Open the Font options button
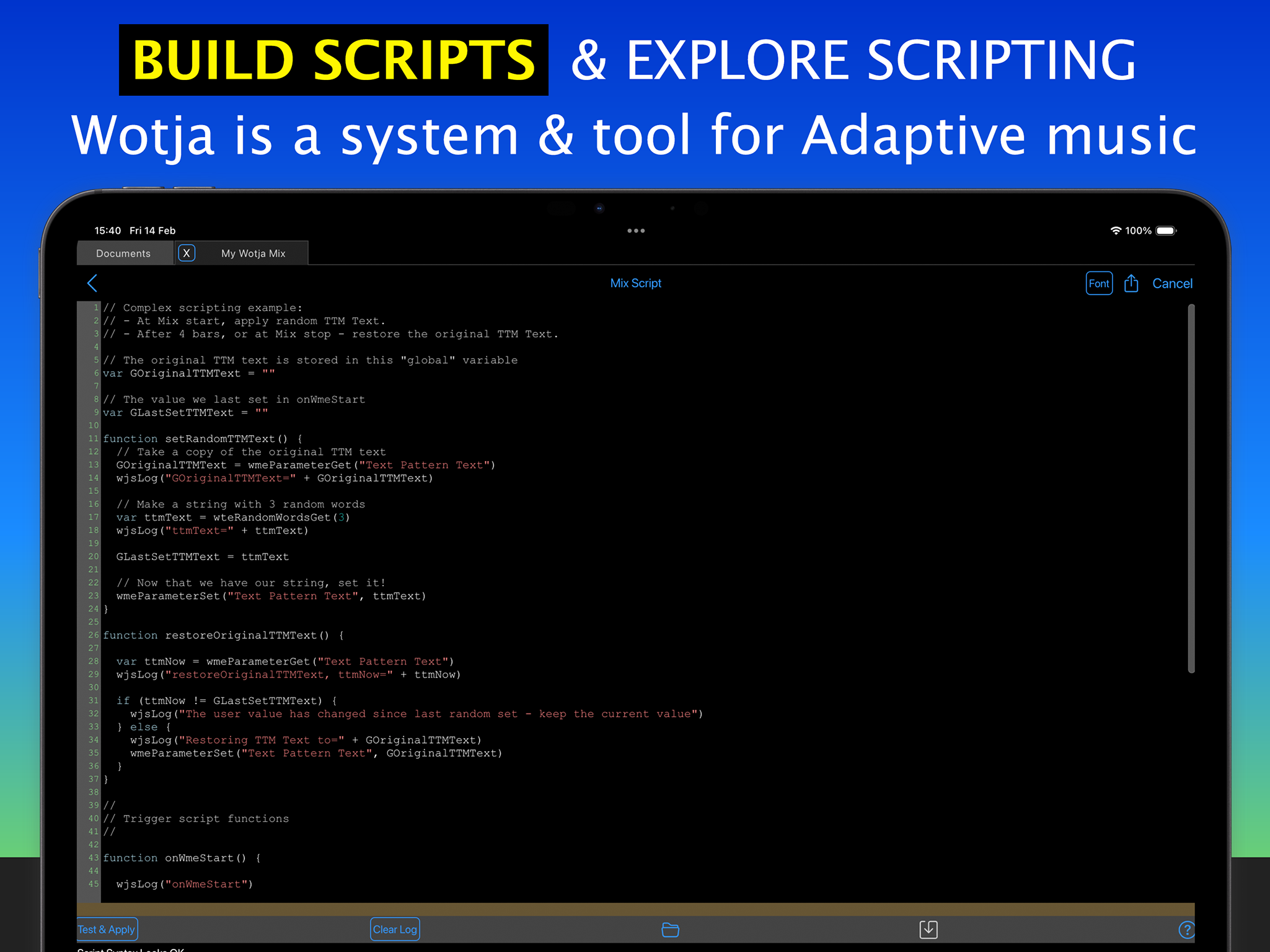1270x952 pixels. click(x=1098, y=283)
